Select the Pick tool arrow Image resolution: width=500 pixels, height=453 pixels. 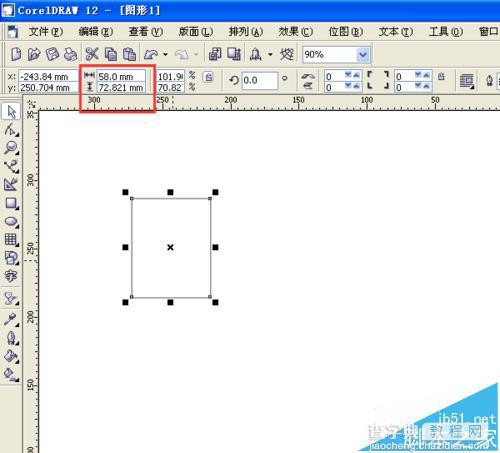click(x=11, y=111)
